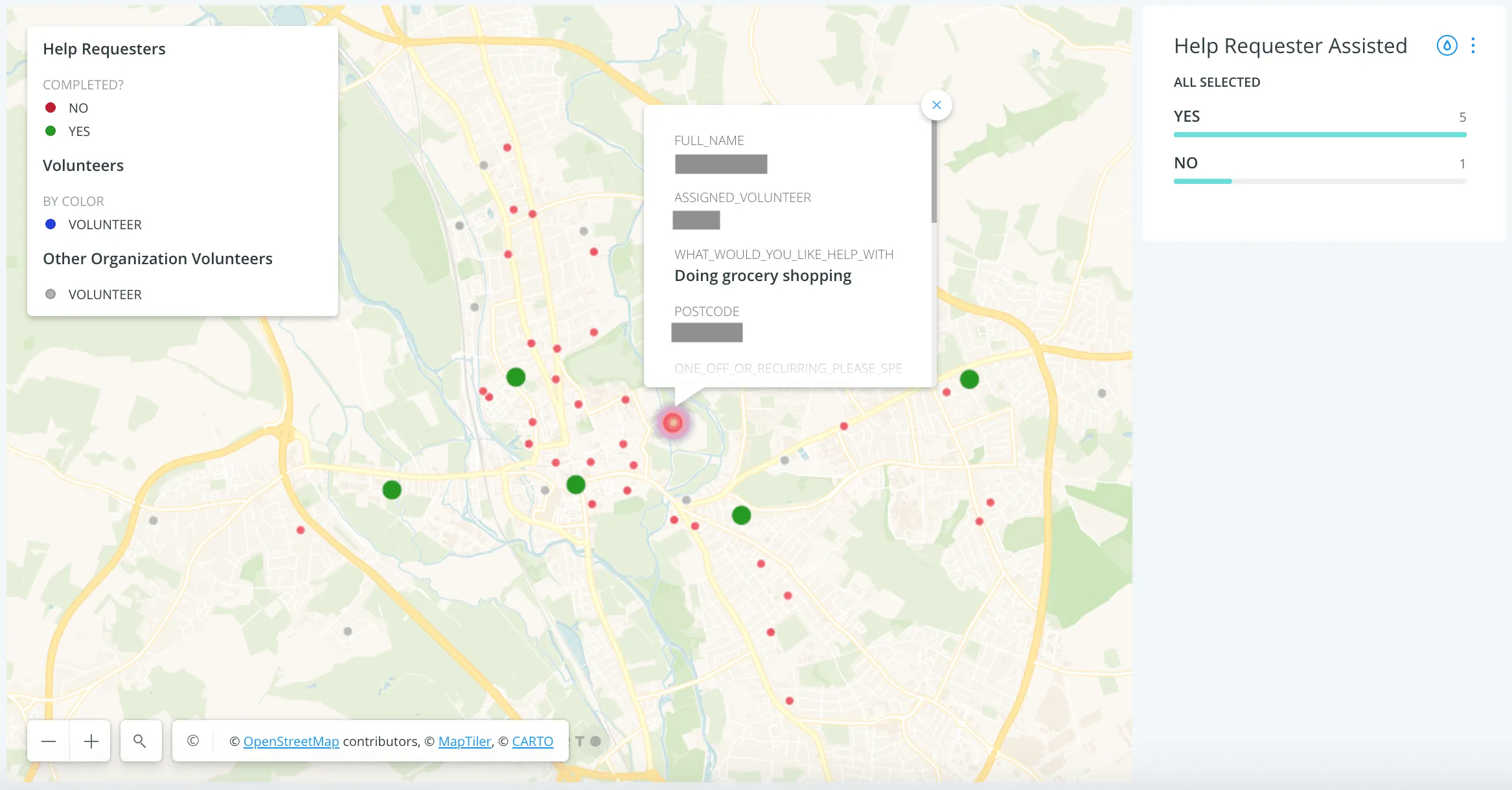Image resolution: width=1512 pixels, height=790 pixels.
Task: Click the droplet icon on Help Requester Assisted
Action: [1447, 45]
